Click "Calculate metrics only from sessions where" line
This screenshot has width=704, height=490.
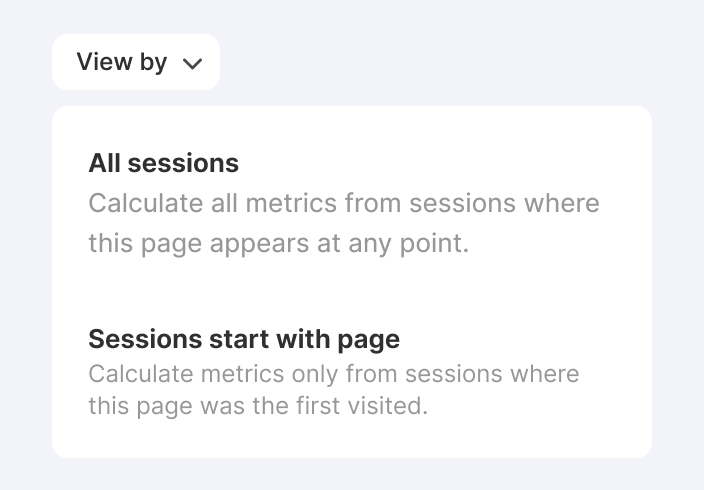pyautogui.click(x=333, y=375)
